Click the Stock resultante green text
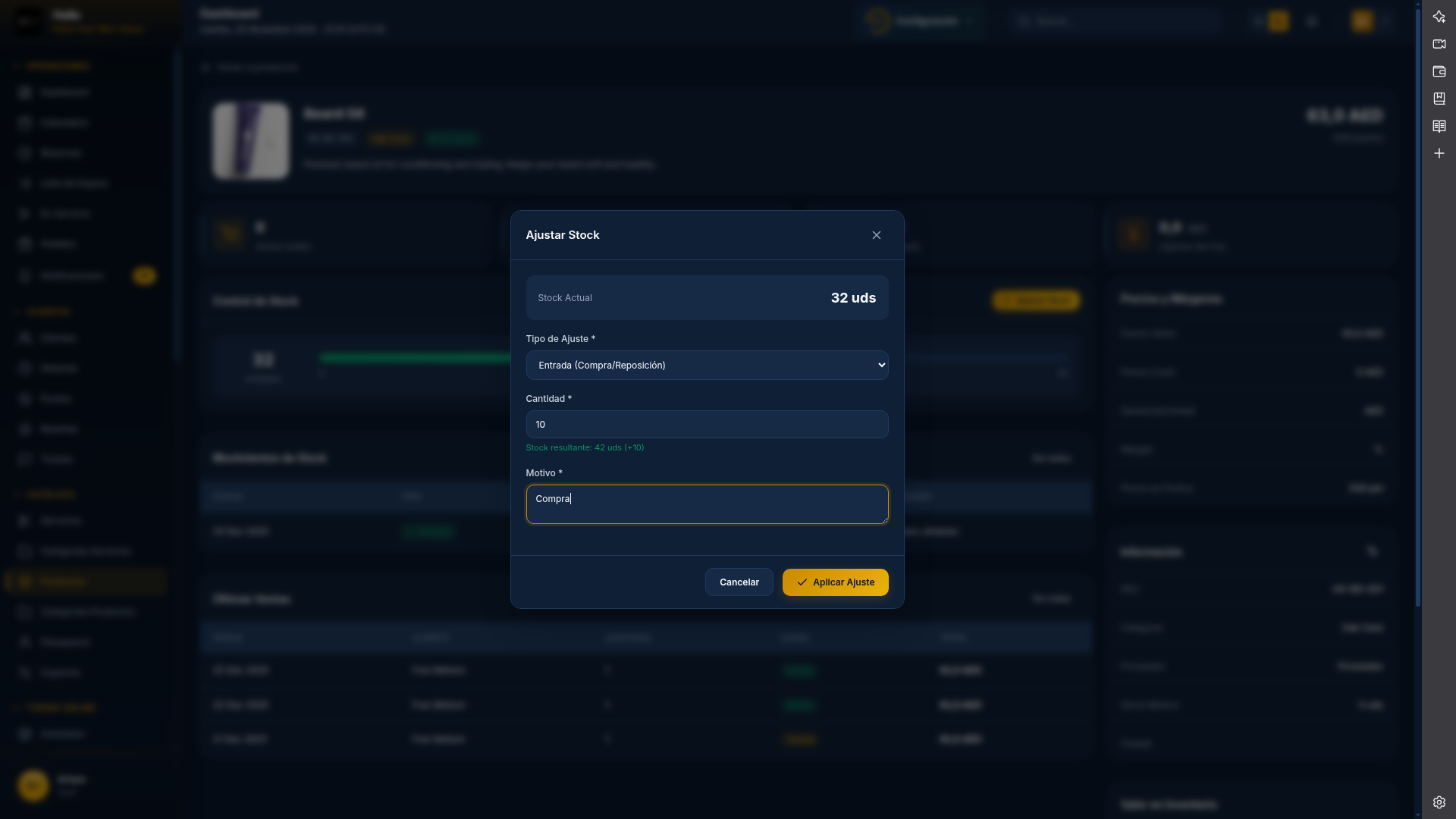Viewport: 1456px width, 819px height. pyautogui.click(x=584, y=447)
